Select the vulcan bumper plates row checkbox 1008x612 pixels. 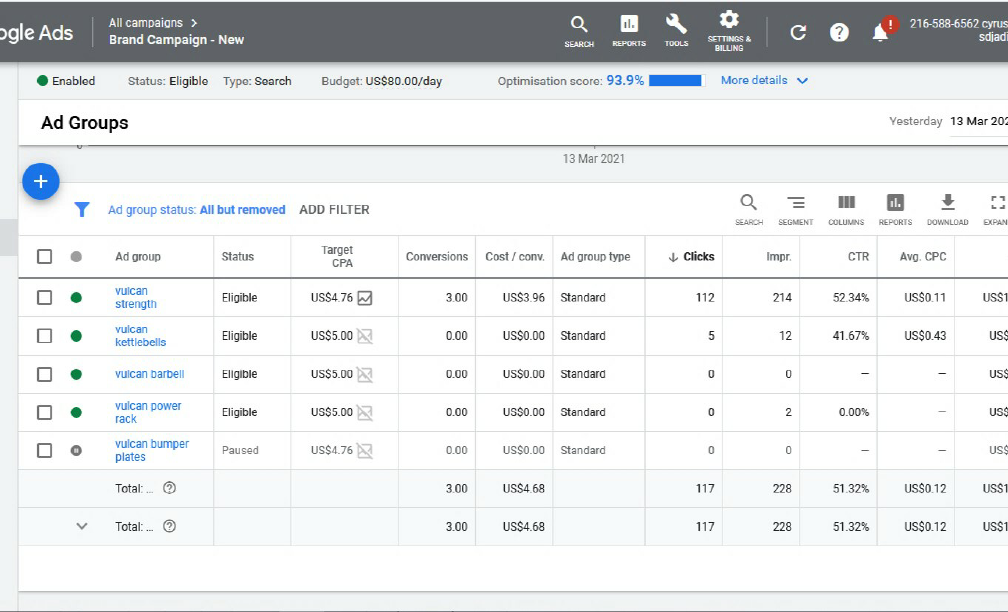(44, 451)
